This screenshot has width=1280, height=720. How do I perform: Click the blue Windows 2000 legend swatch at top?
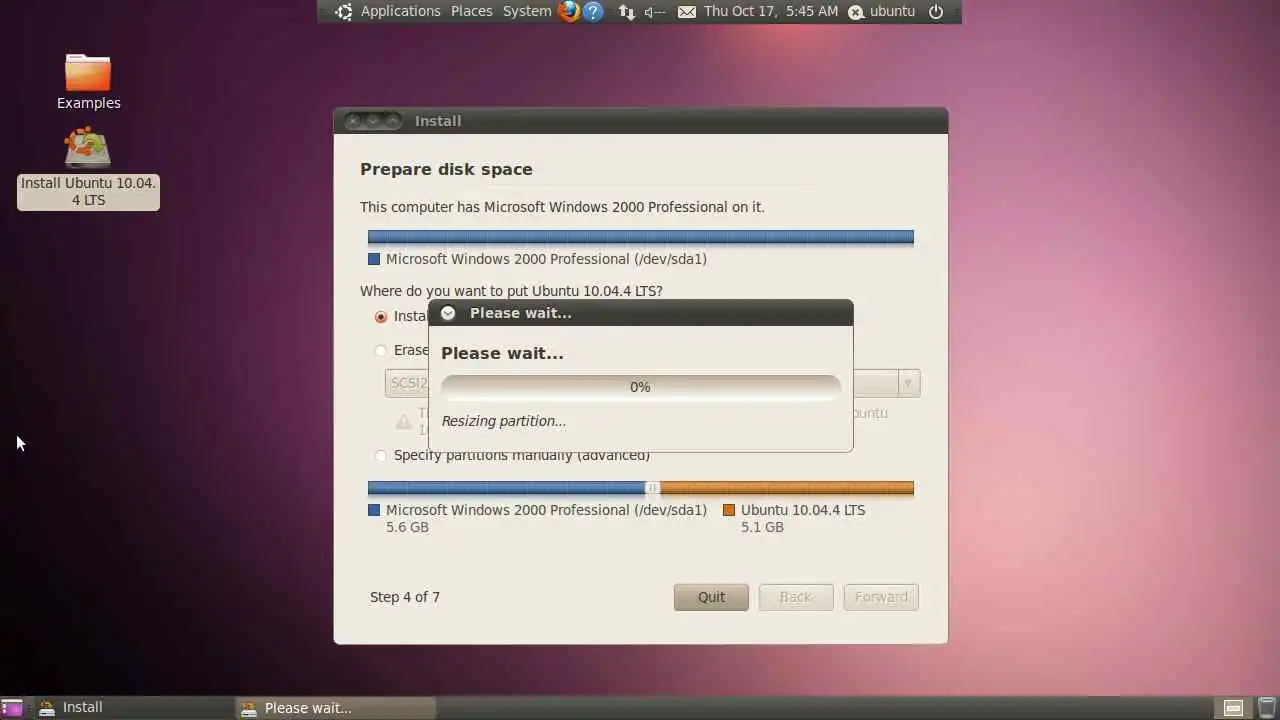pyautogui.click(x=374, y=259)
